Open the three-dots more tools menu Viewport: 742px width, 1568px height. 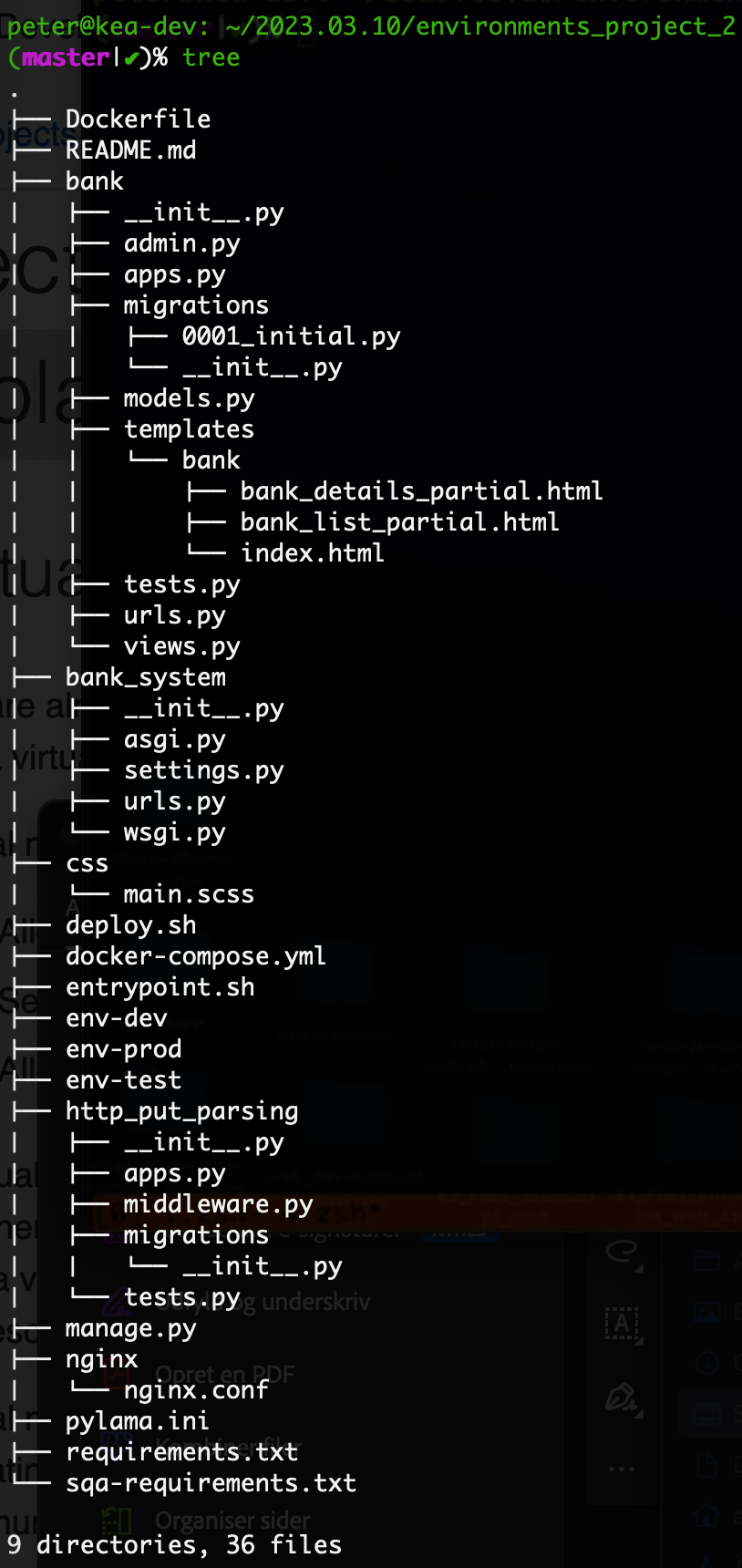click(622, 1469)
